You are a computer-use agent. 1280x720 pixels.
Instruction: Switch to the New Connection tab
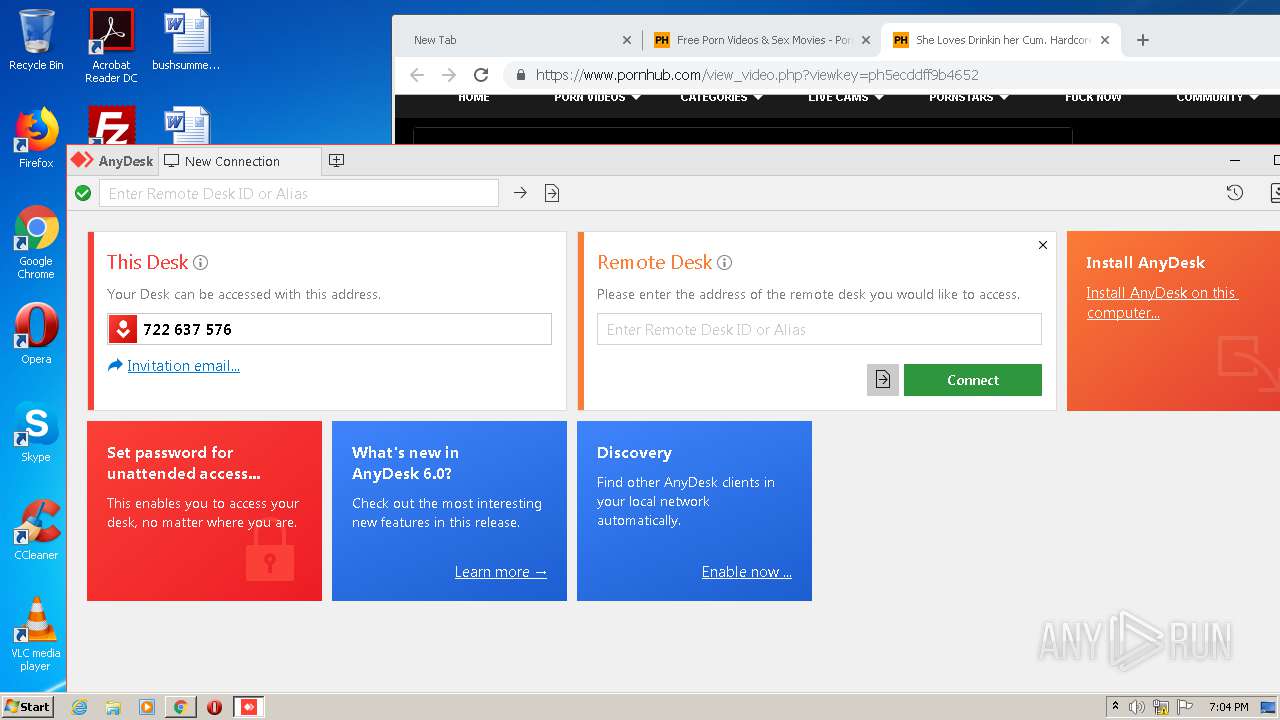[240, 161]
